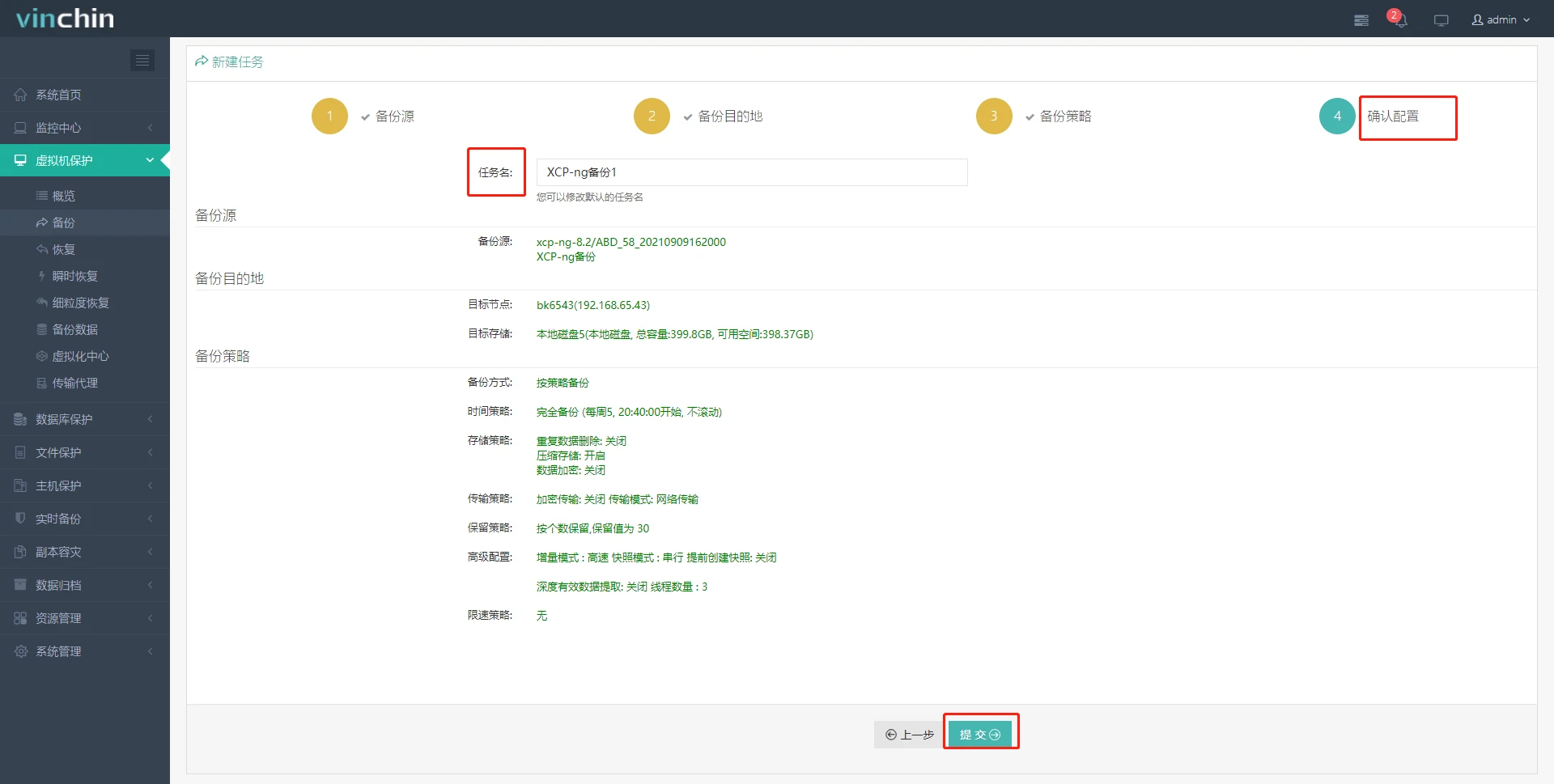This screenshot has height=784, width=1554.
Task: 点击顶部的监控屏幕图标
Action: pyautogui.click(x=1441, y=19)
